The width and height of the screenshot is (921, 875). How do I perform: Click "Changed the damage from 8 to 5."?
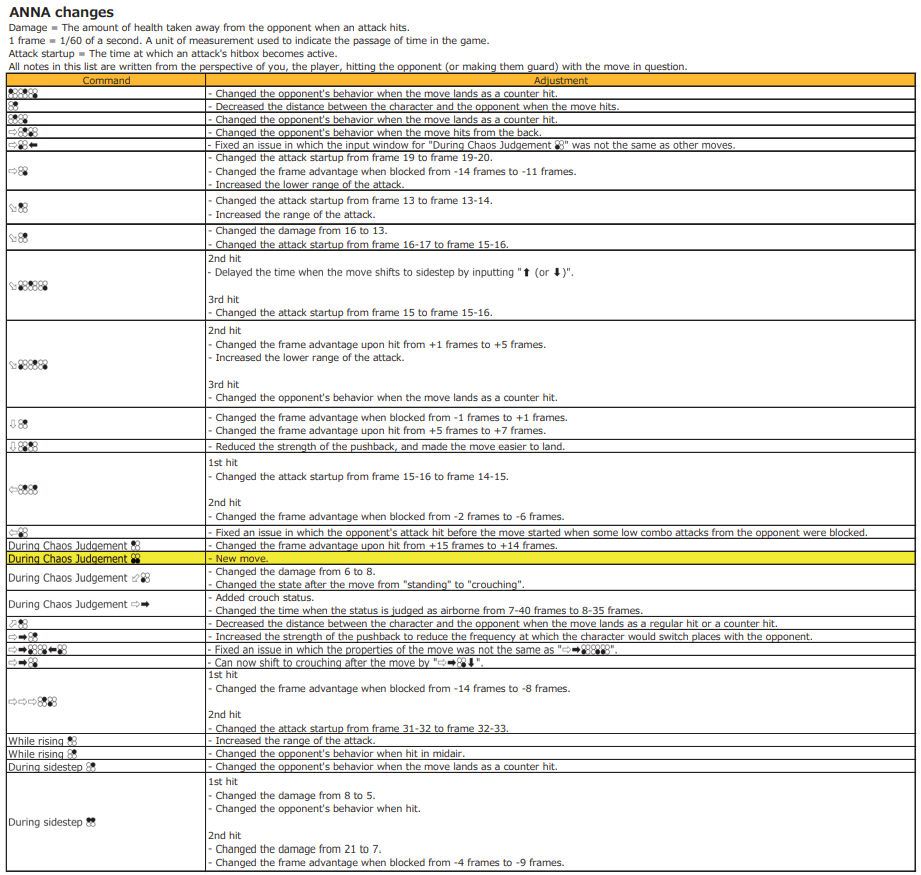pyautogui.click(x=292, y=796)
